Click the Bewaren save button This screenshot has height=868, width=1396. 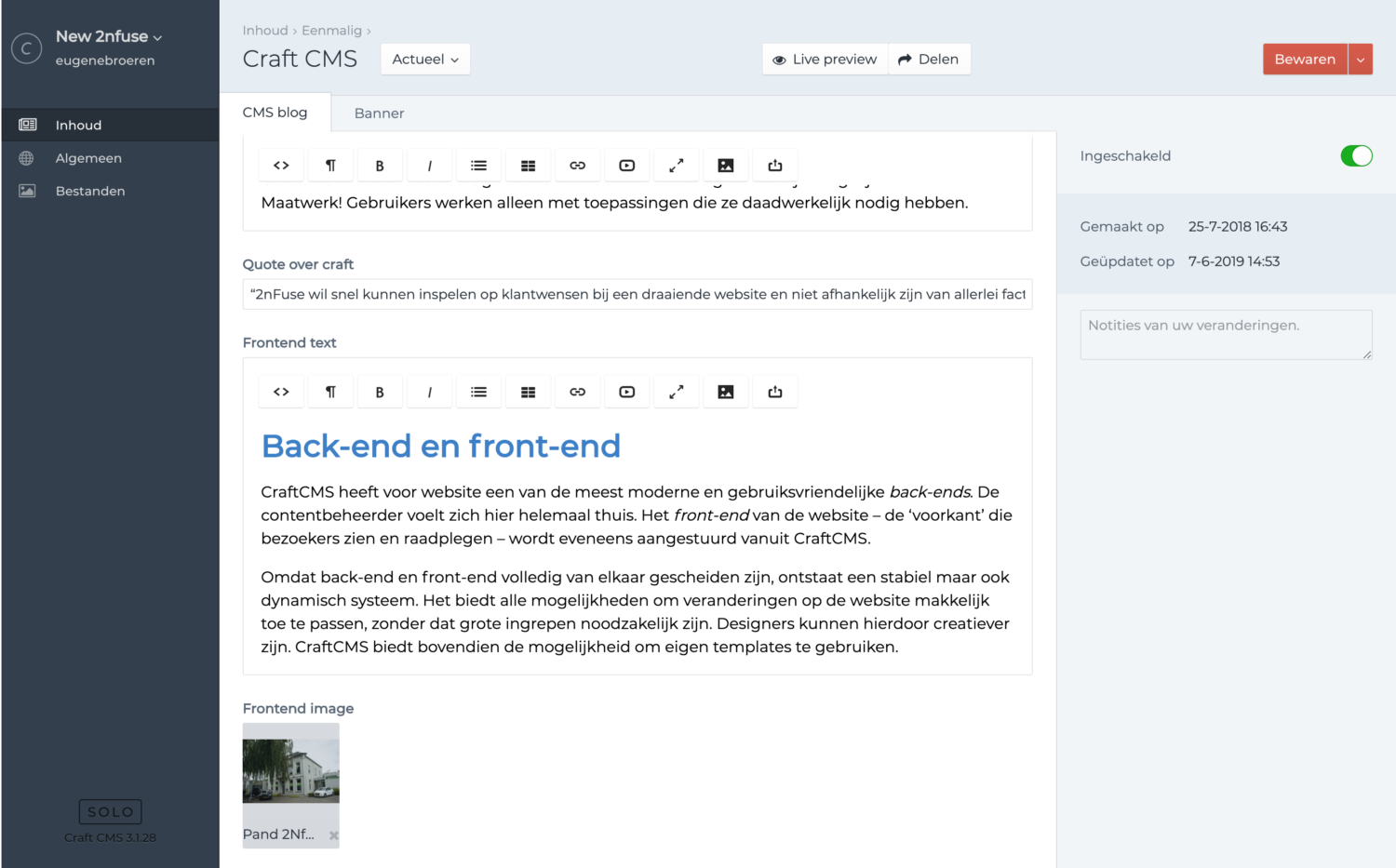coord(1305,60)
